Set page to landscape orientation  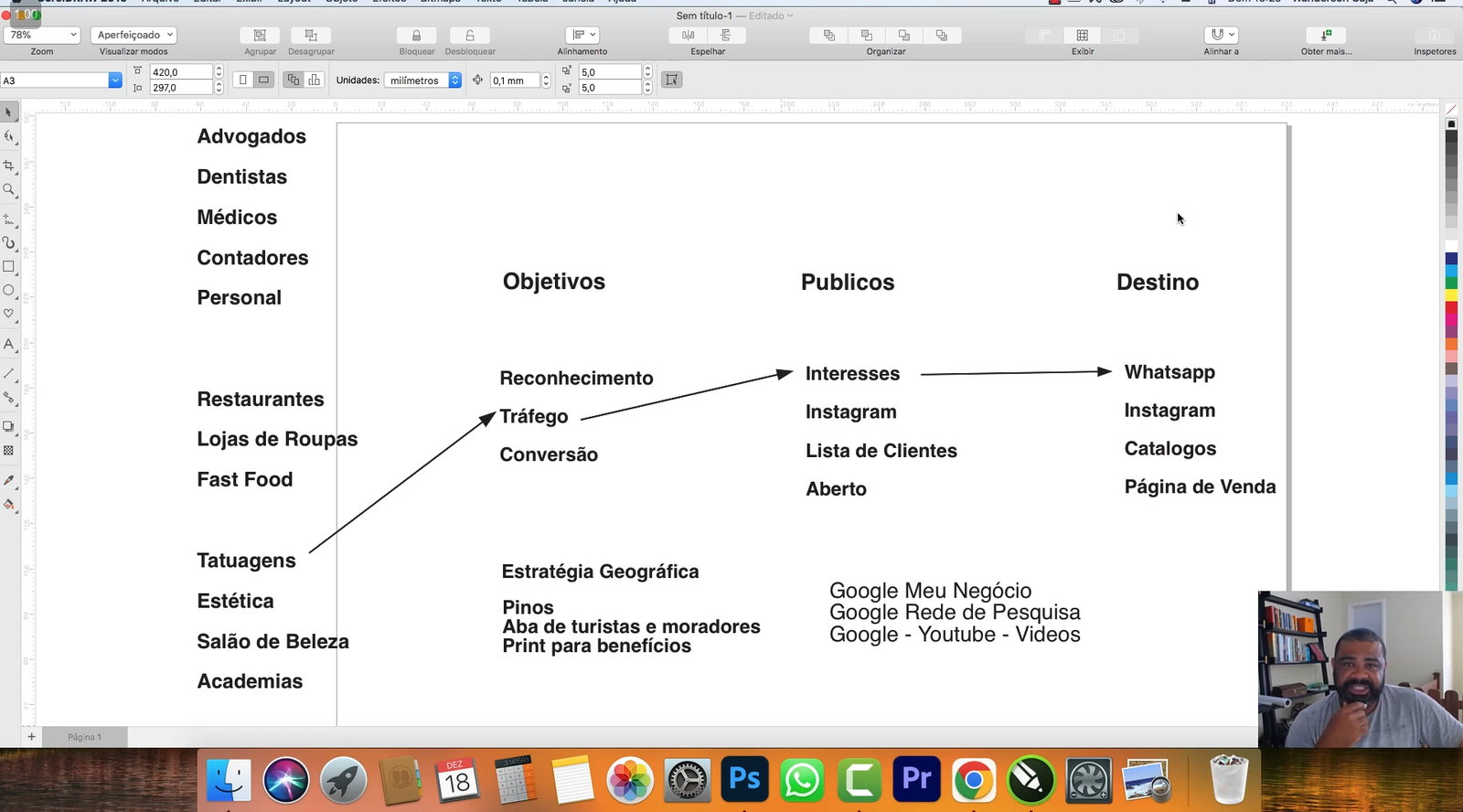(x=263, y=80)
